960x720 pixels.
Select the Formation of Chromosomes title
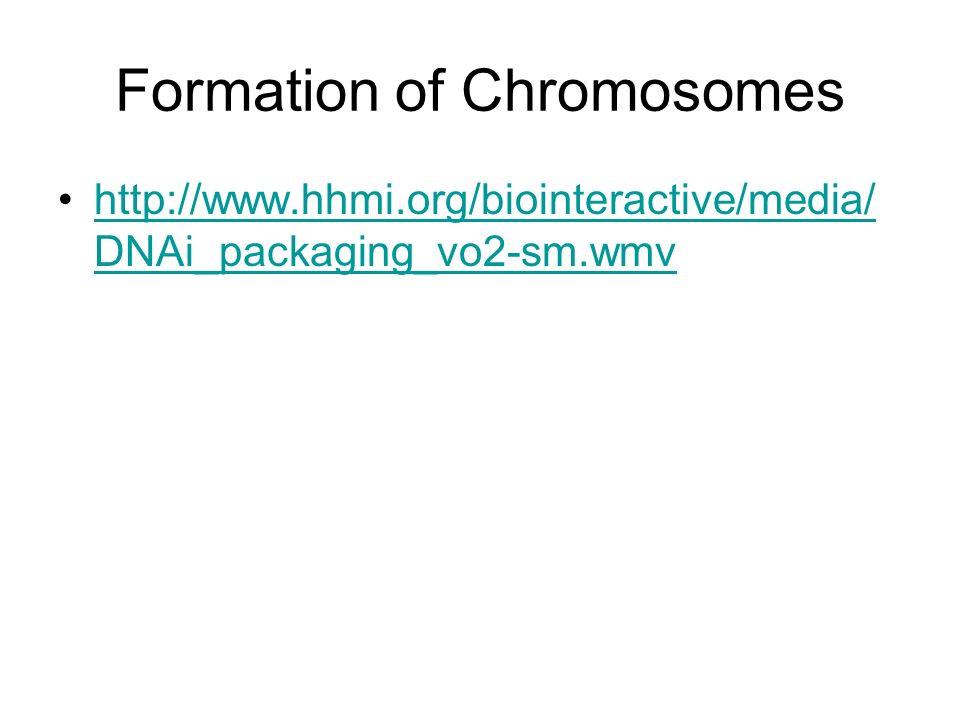pos(480,91)
